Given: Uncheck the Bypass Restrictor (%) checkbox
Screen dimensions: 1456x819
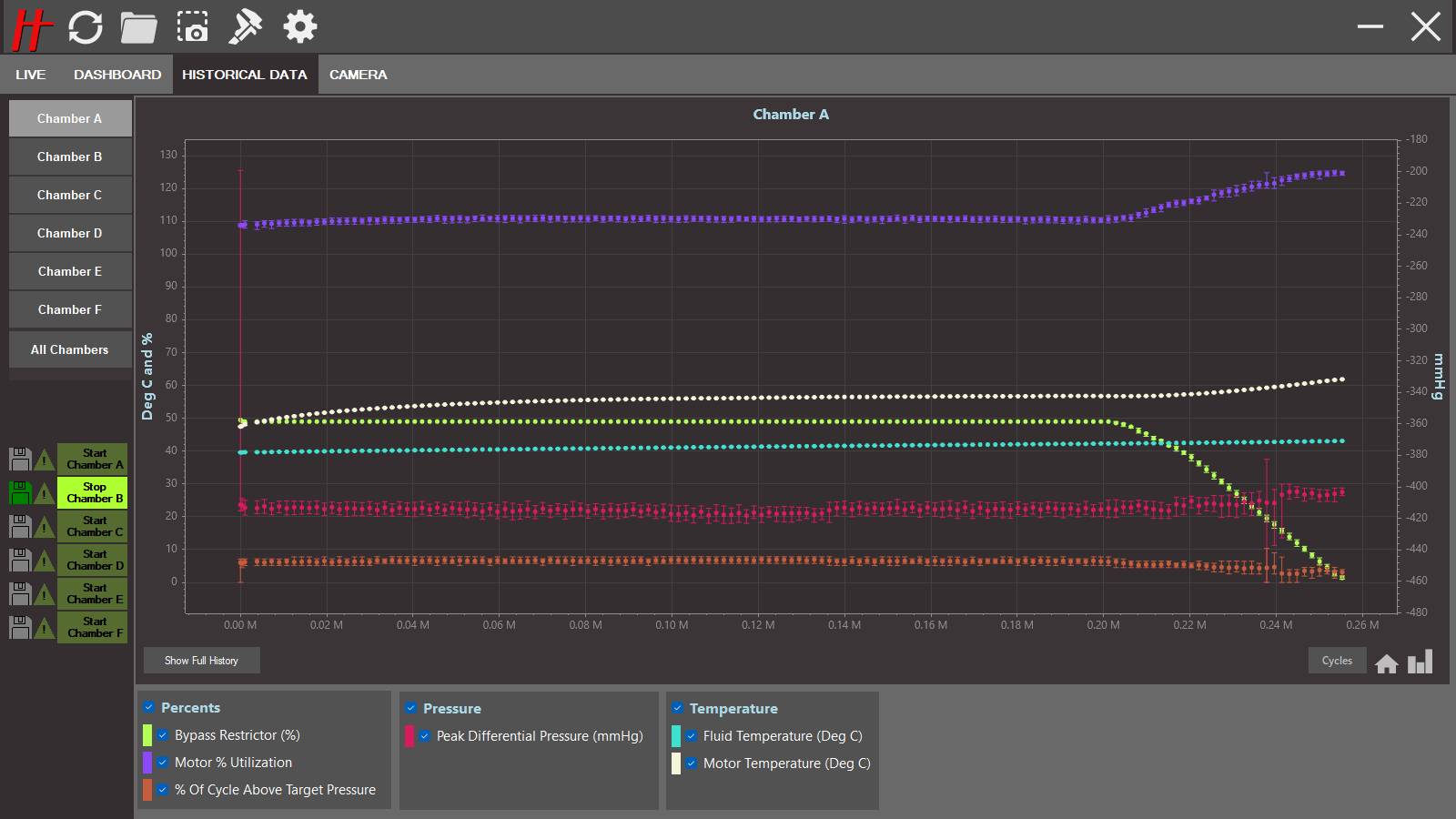Looking at the screenshot, I should (x=163, y=735).
